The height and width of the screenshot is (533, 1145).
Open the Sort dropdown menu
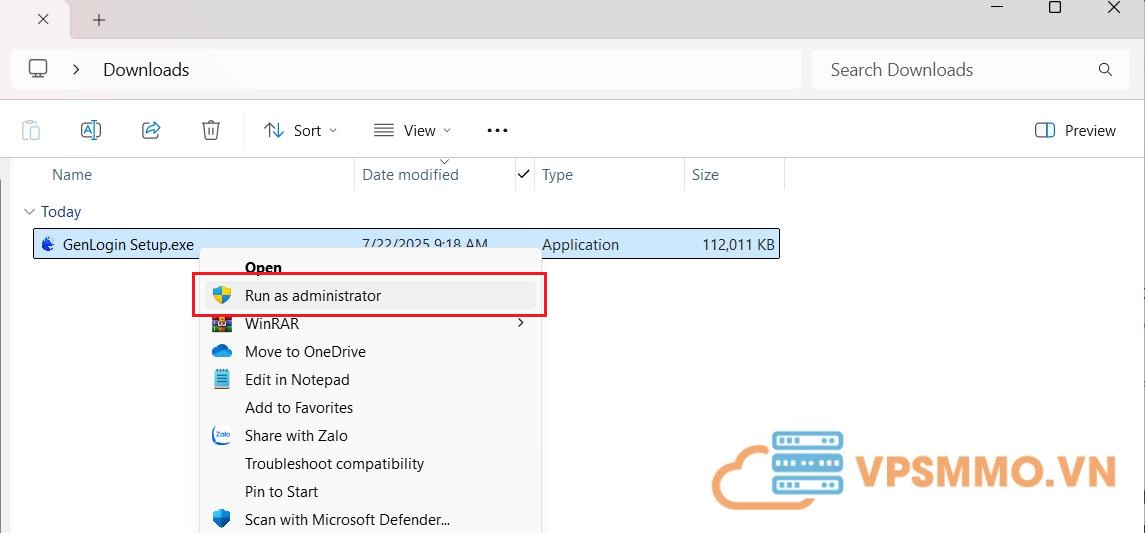point(300,130)
